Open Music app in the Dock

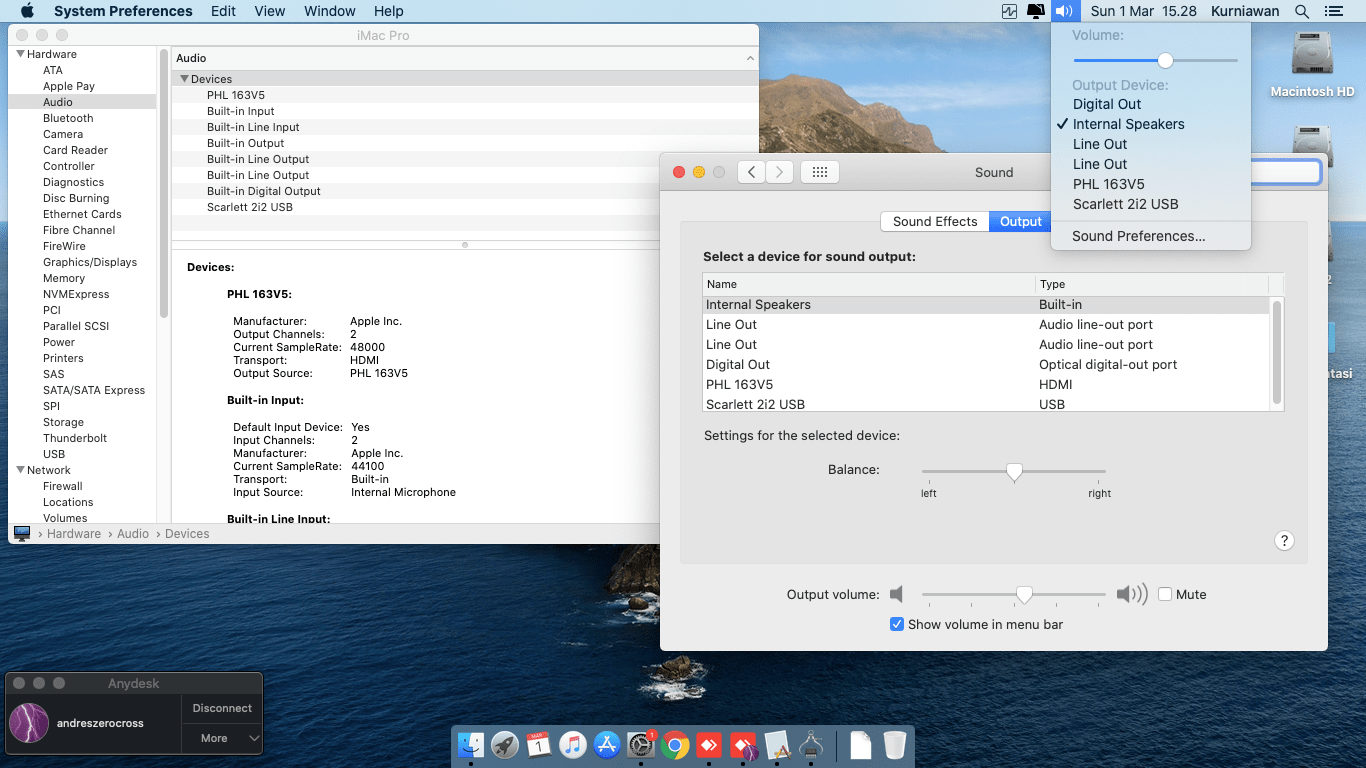click(573, 745)
